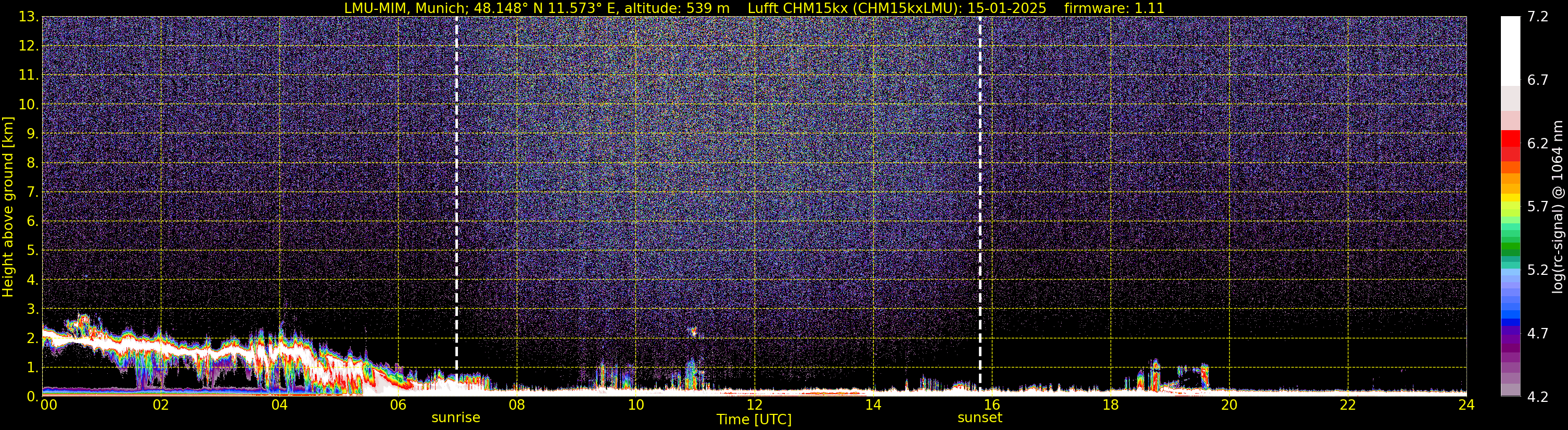The height and width of the screenshot is (430, 1568).
Task: Click the white top section of the colorbar
Action: pos(1510,51)
